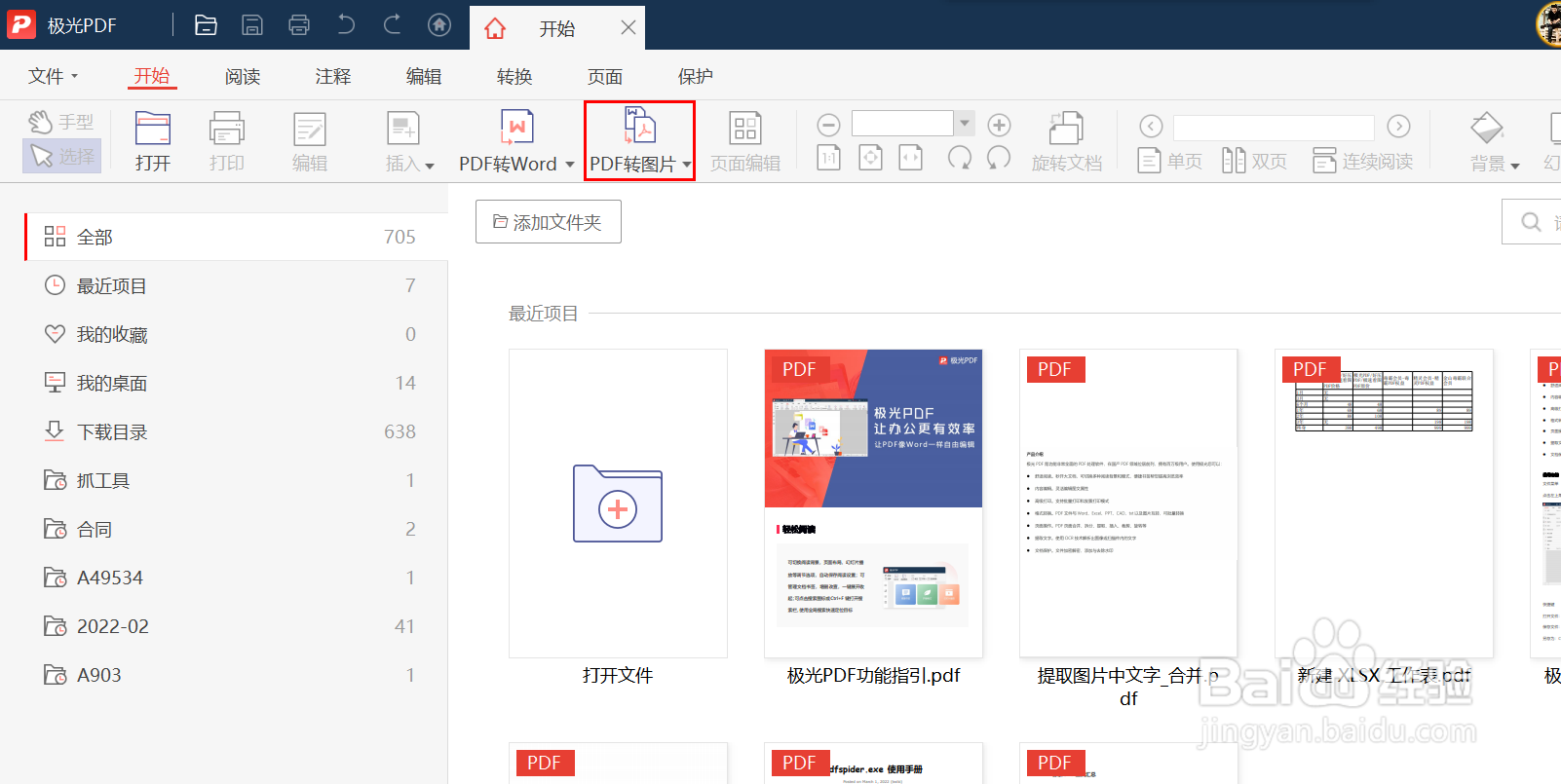This screenshot has width=1561, height=784.
Task: Zoom in with plus circle
Action: tap(999, 125)
